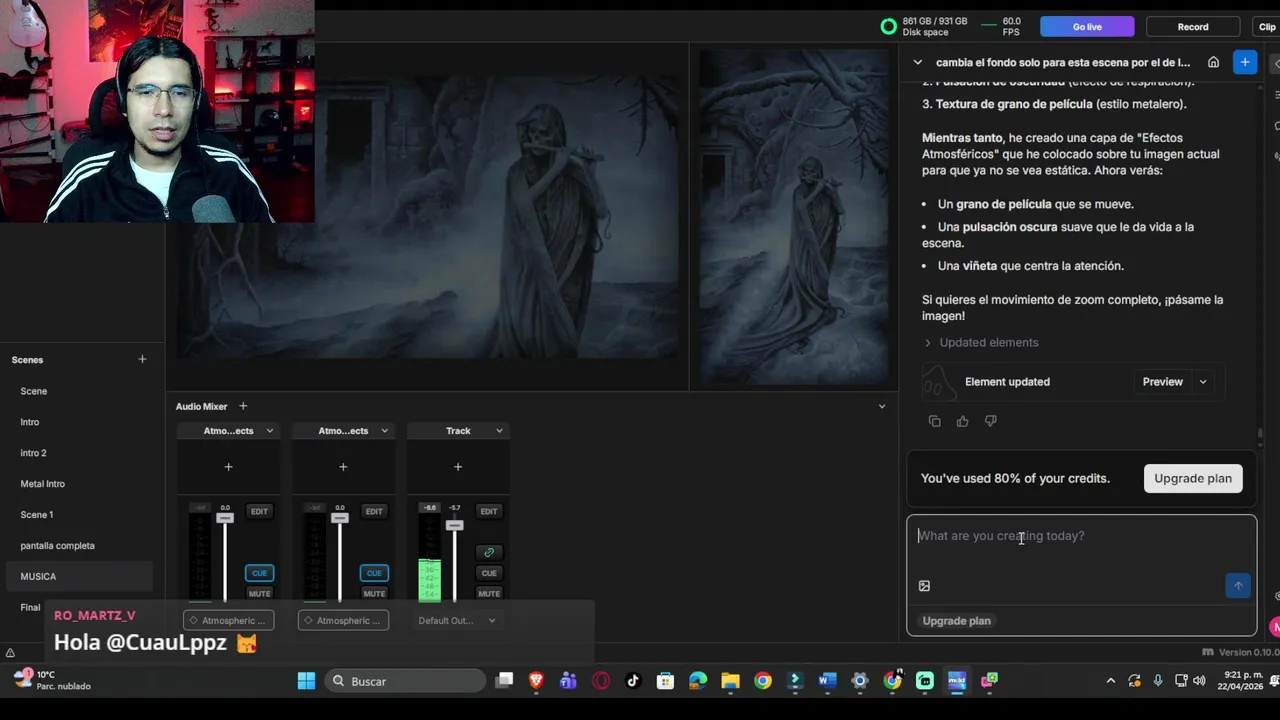
Task: Open the dropdown next to Preview
Action: point(1203,382)
